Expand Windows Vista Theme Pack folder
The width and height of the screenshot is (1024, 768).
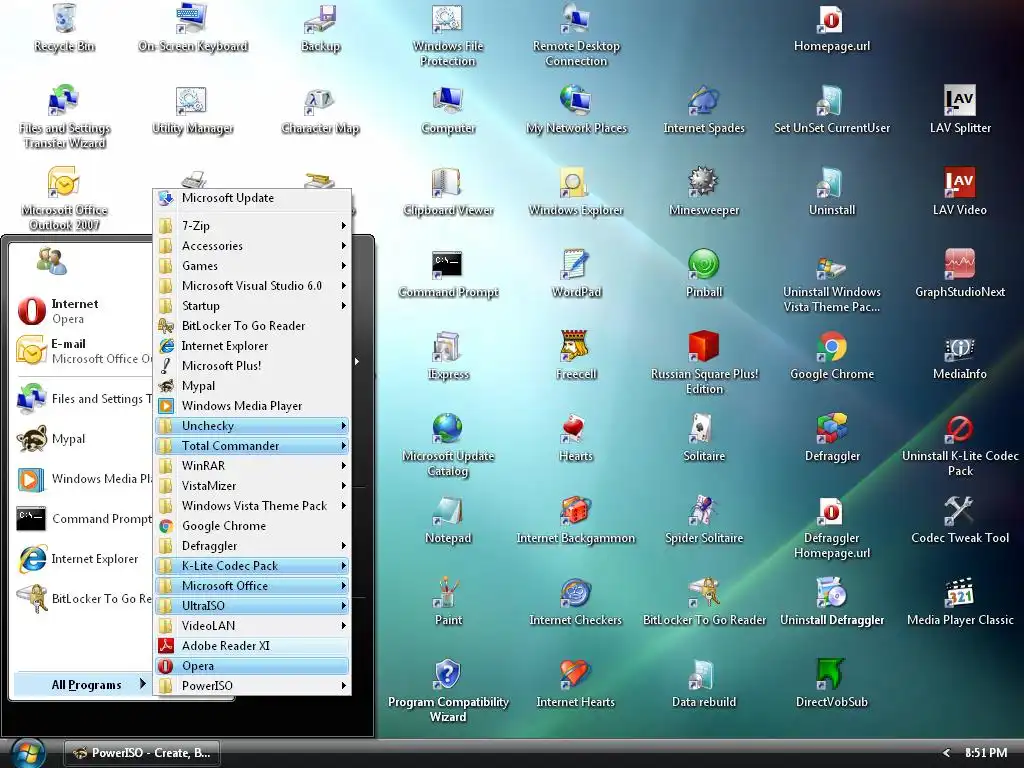[252, 505]
